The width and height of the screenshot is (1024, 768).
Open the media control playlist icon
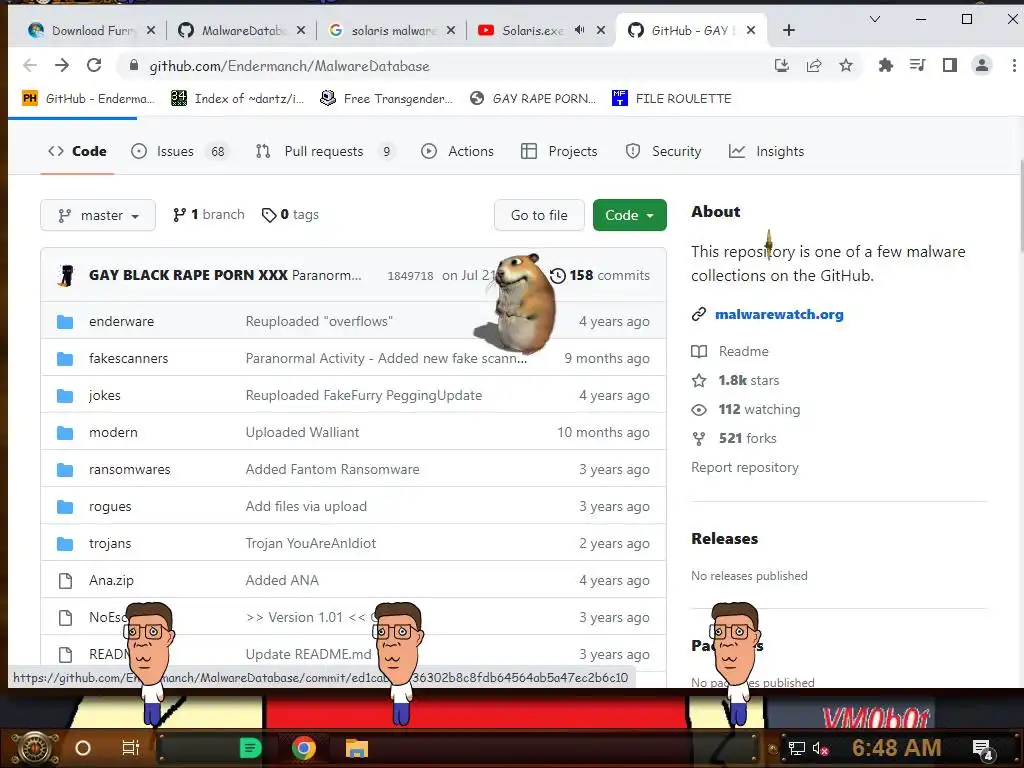[918, 65]
